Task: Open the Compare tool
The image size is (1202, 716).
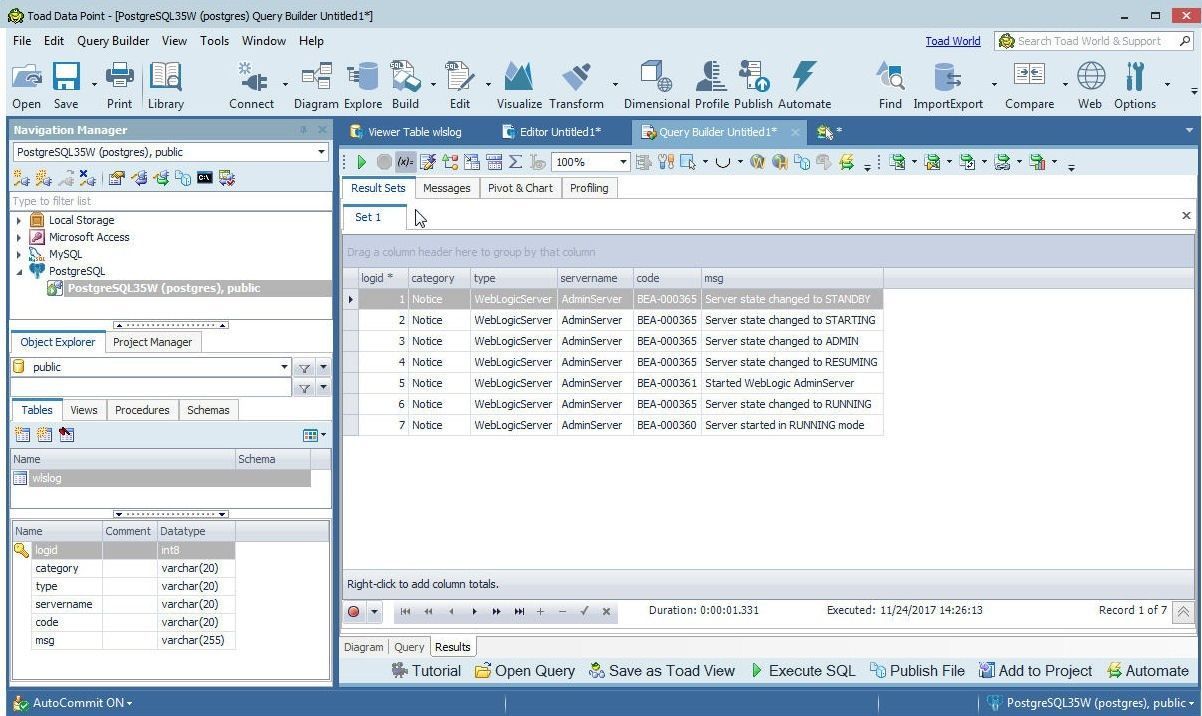Action: tap(1029, 85)
